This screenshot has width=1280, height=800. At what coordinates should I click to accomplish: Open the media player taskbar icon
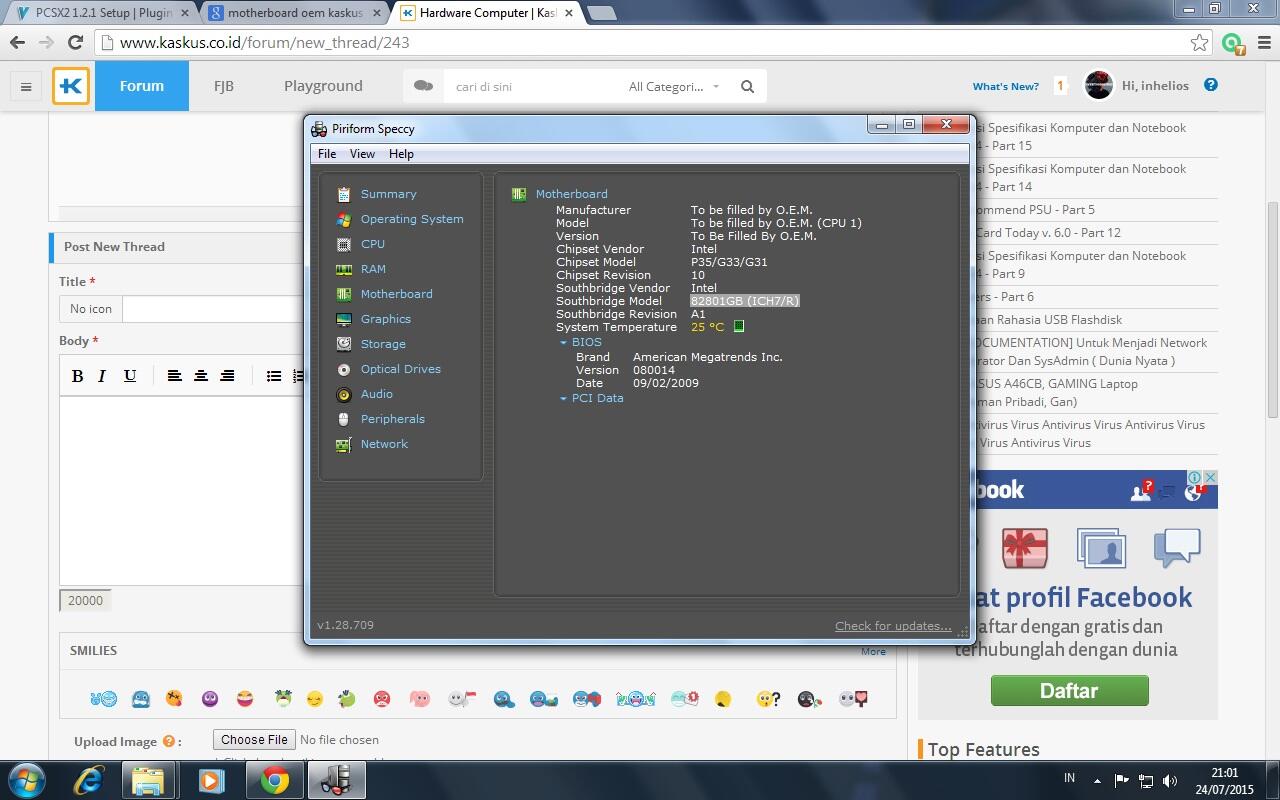pos(211,780)
